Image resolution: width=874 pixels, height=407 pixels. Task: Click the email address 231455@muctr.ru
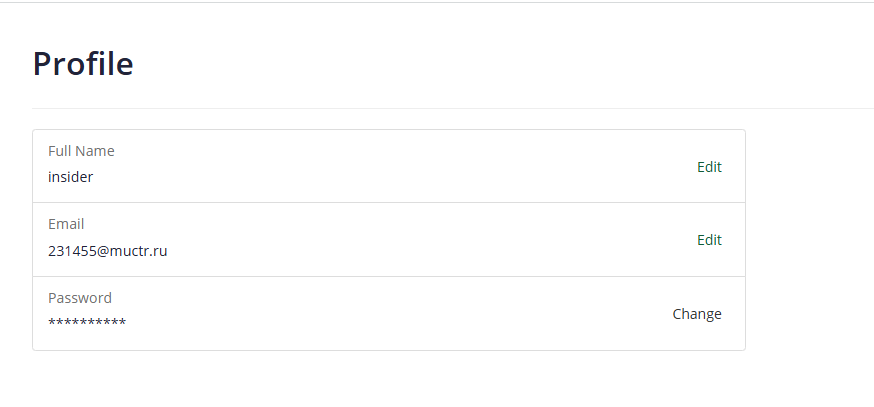107,251
